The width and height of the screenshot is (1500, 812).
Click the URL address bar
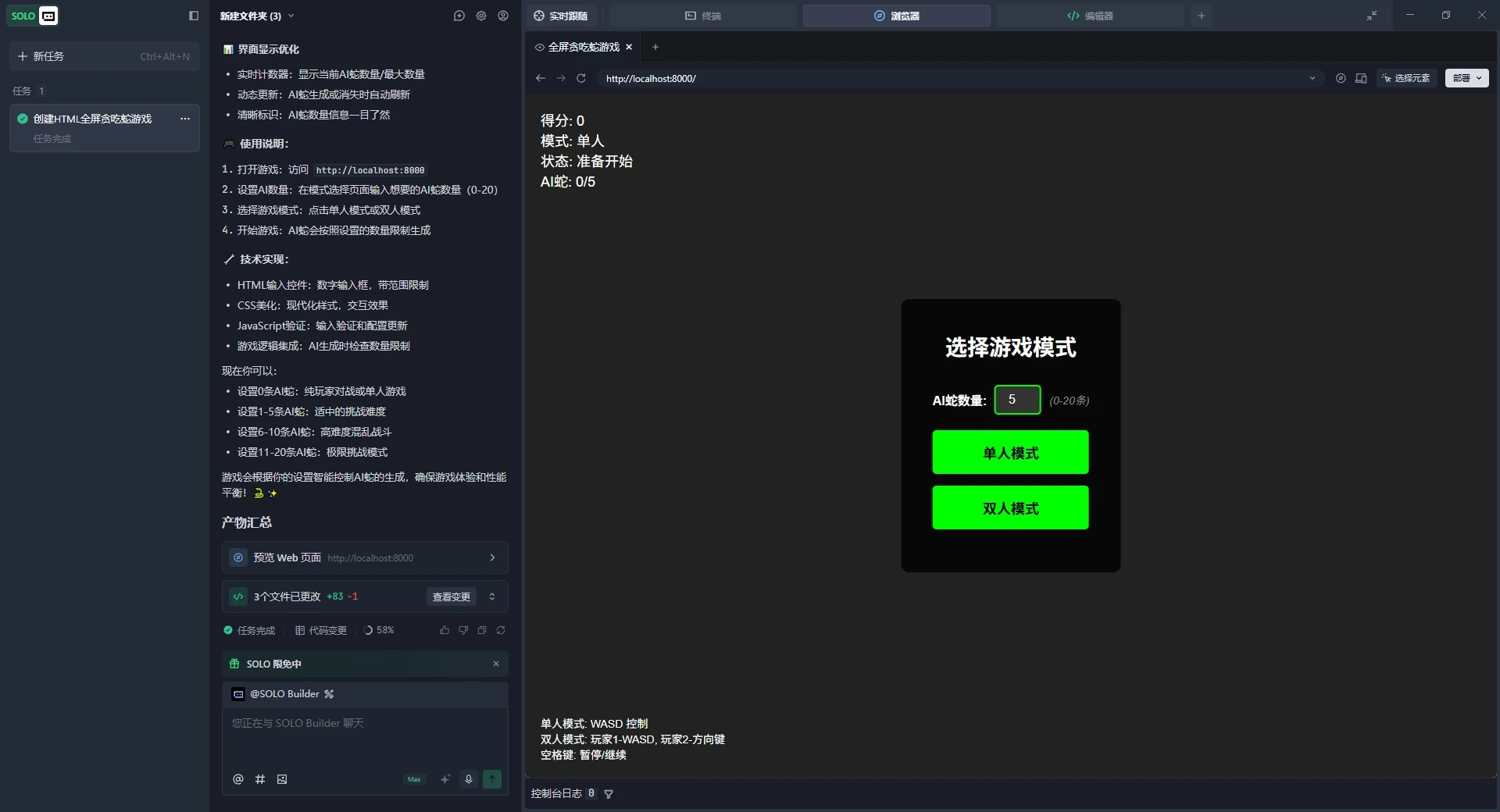click(959, 78)
